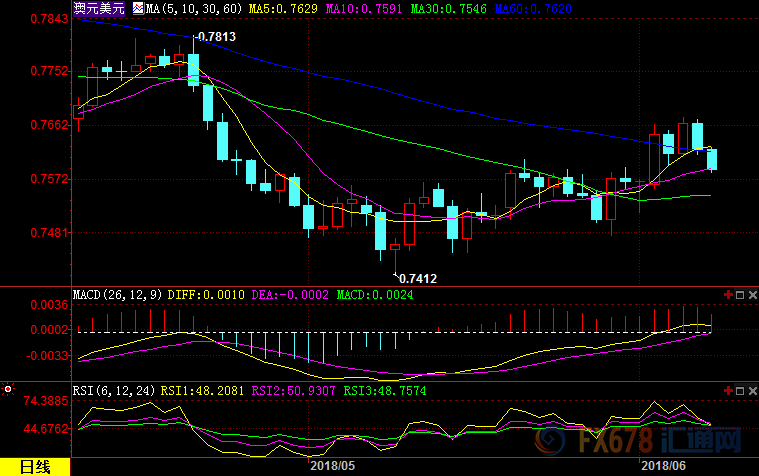Click the 0.7813 high price marker
This screenshot has width=759, height=476.
click(x=216, y=37)
